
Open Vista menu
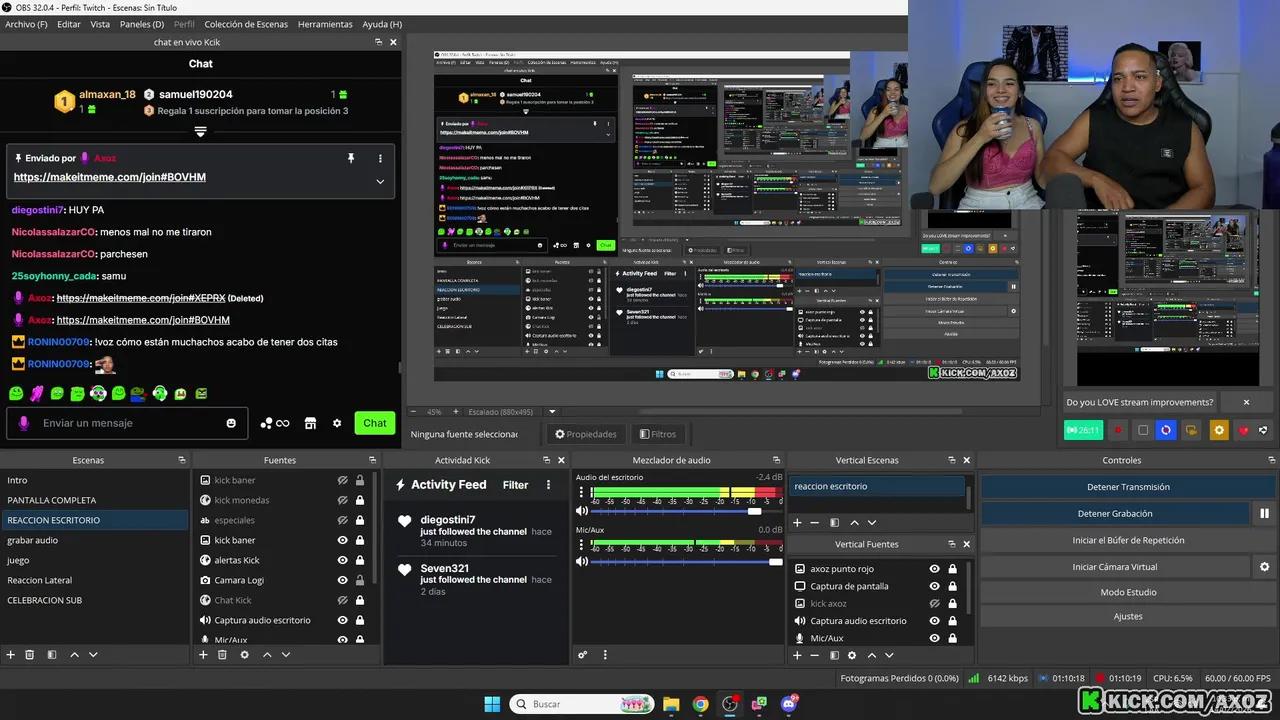click(100, 24)
